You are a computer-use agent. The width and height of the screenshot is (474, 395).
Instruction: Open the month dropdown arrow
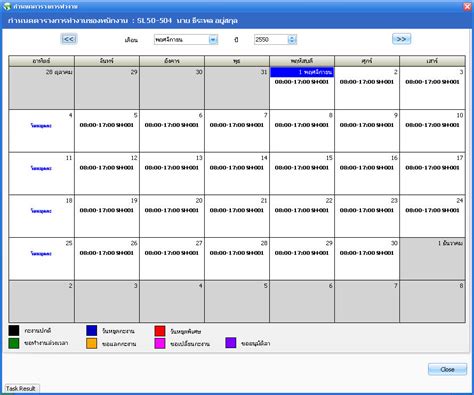tap(213, 40)
